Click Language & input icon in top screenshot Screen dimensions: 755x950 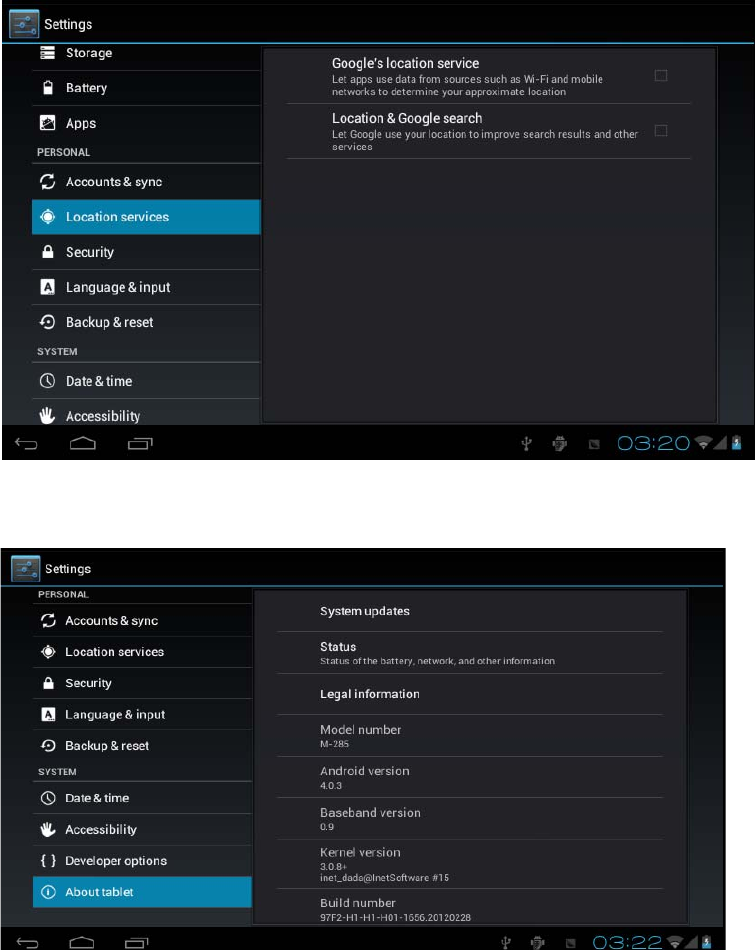47,287
